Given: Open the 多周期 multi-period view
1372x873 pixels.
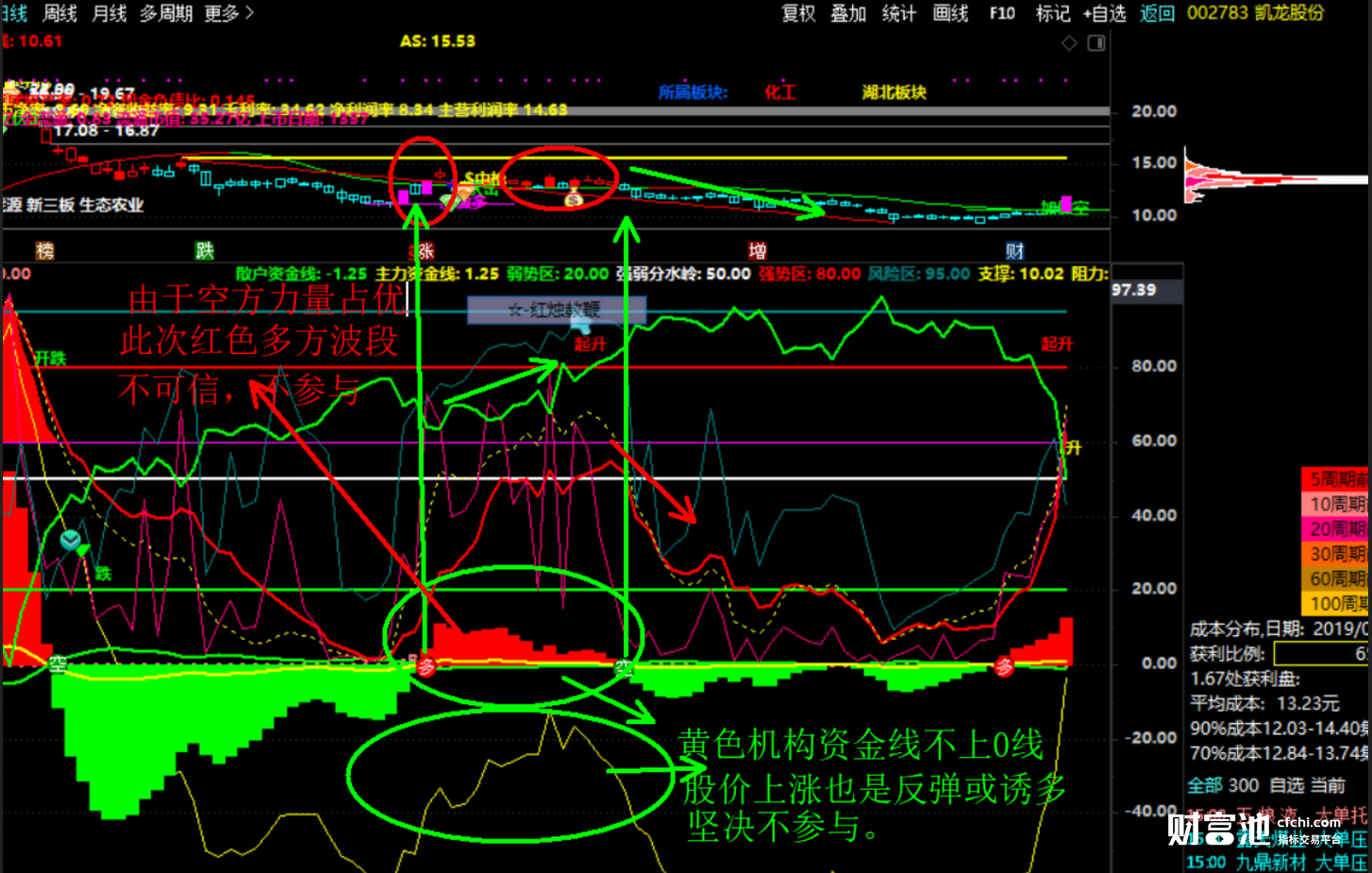Looking at the screenshot, I should (166, 13).
